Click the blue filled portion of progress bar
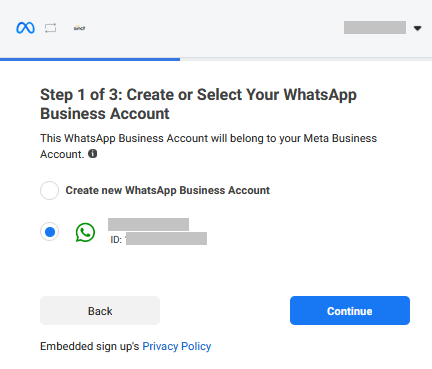432x369 pixels. tap(90, 59)
